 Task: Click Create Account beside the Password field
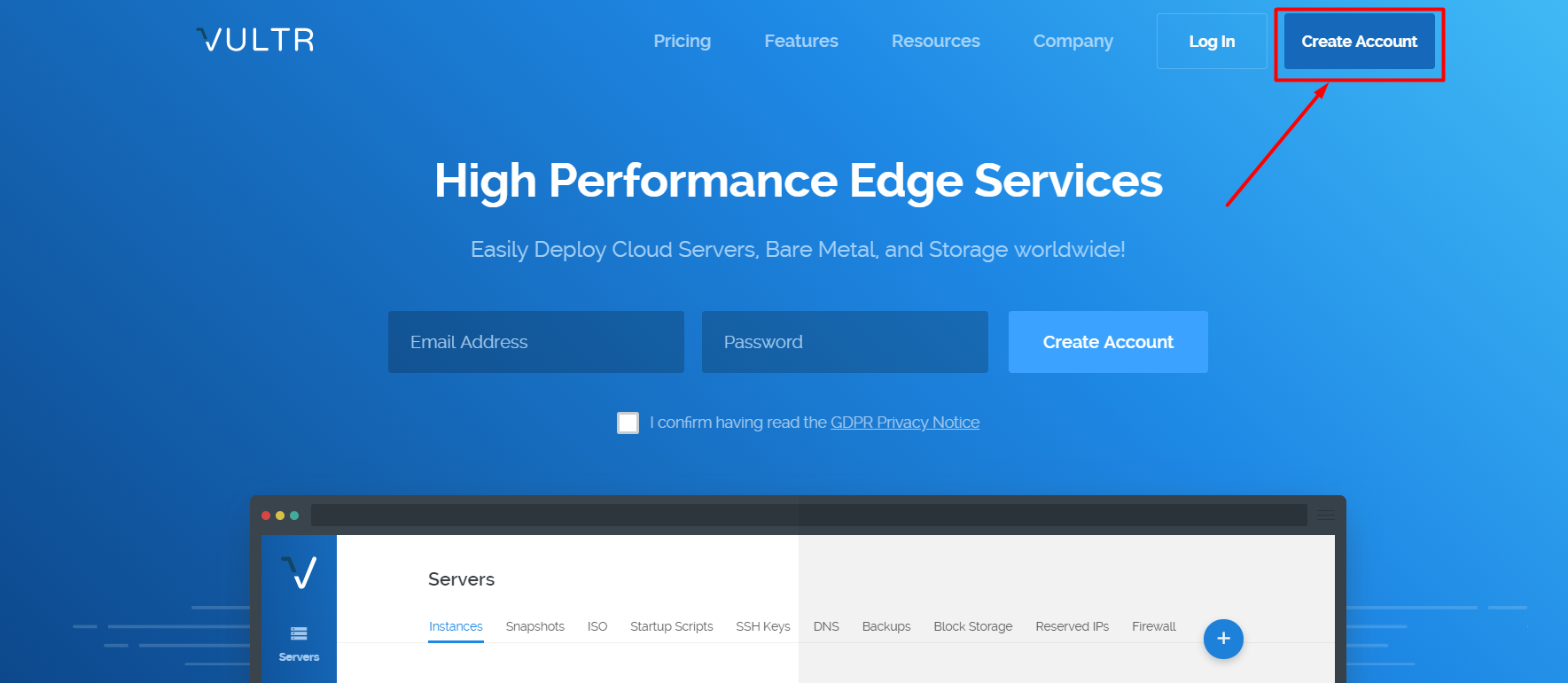[x=1108, y=342]
